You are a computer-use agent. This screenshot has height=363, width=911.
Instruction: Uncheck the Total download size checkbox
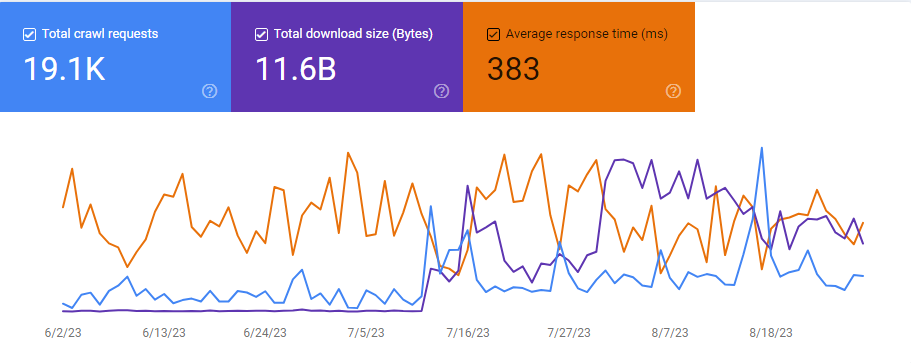tap(261, 35)
